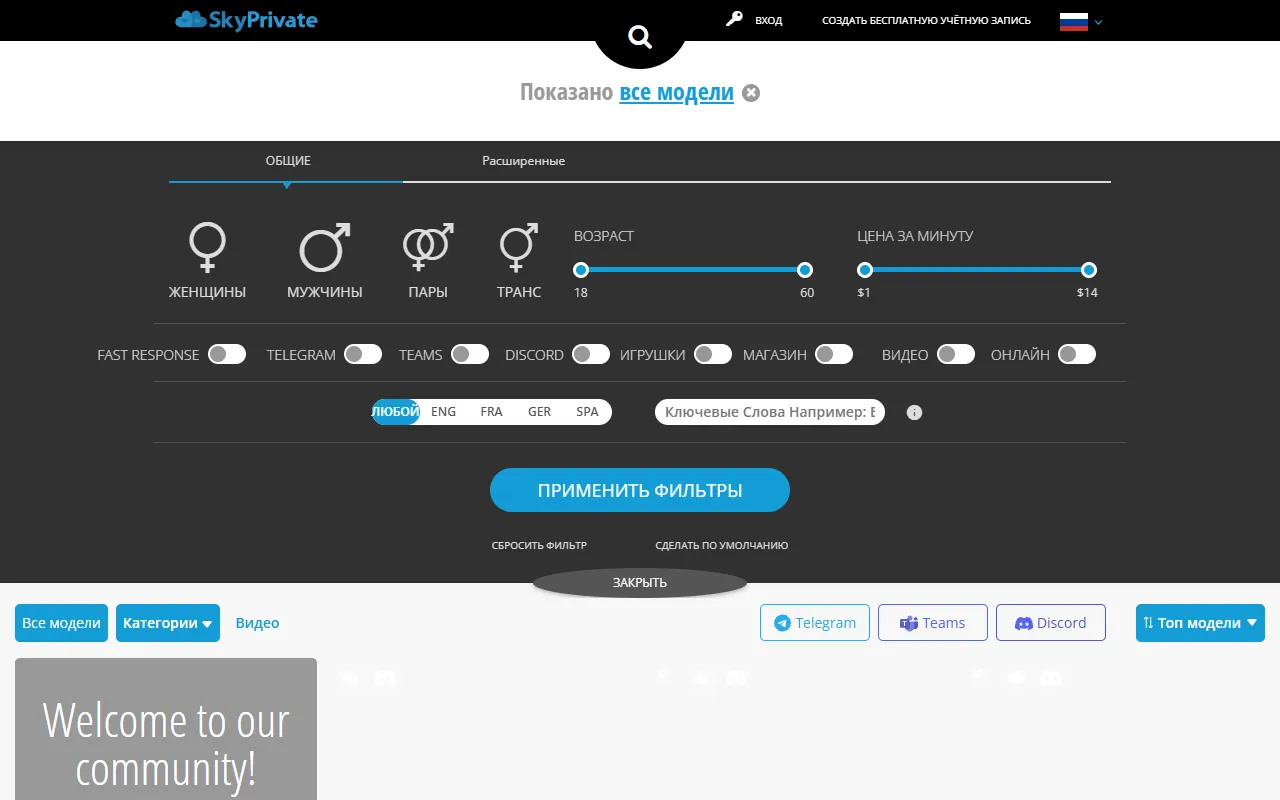Image resolution: width=1280 pixels, height=800 pixels.
Task: Select the ENG language option
Action: 443,412
